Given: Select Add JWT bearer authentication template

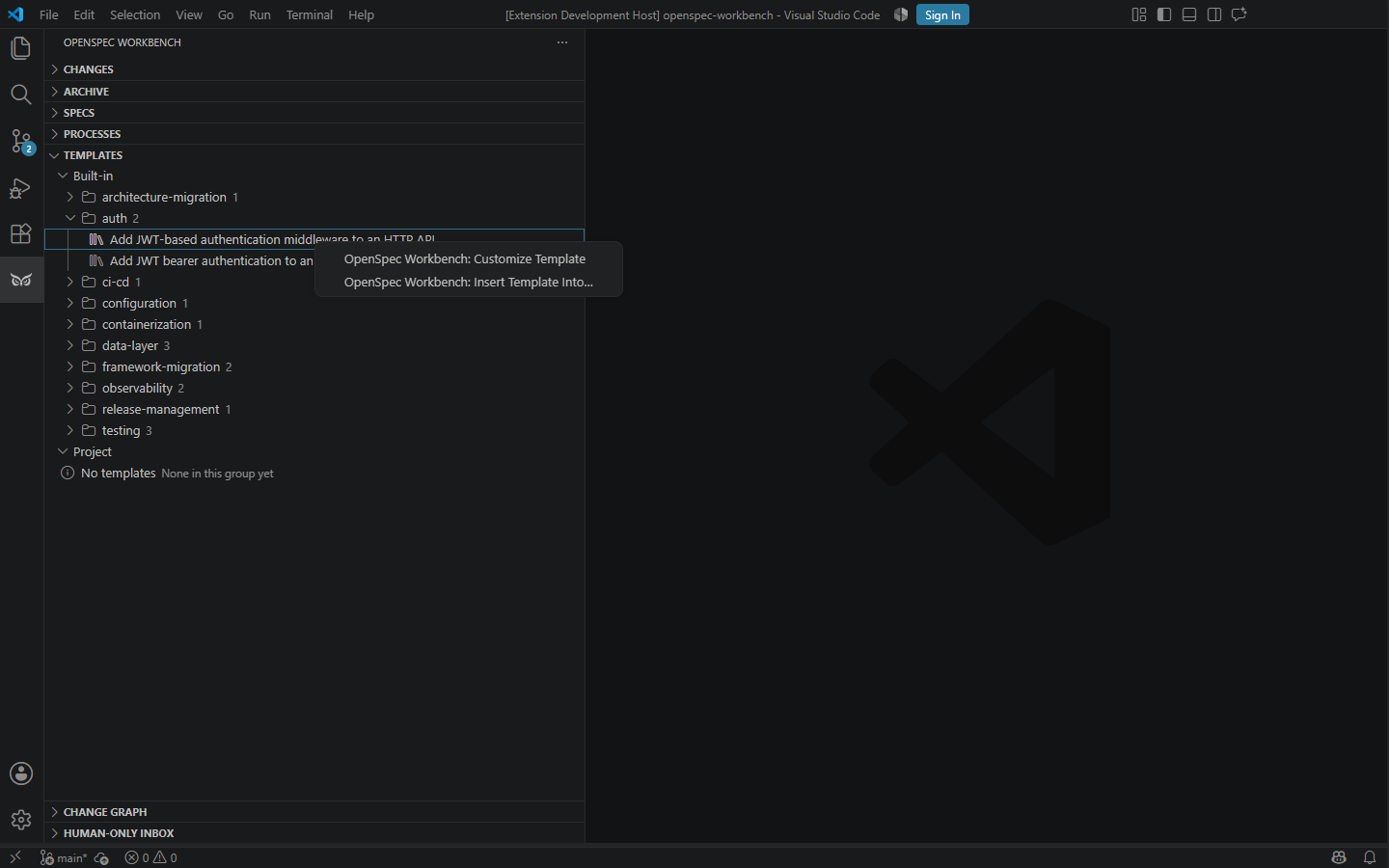Looking at the screenshot, I should coord(180,260).
